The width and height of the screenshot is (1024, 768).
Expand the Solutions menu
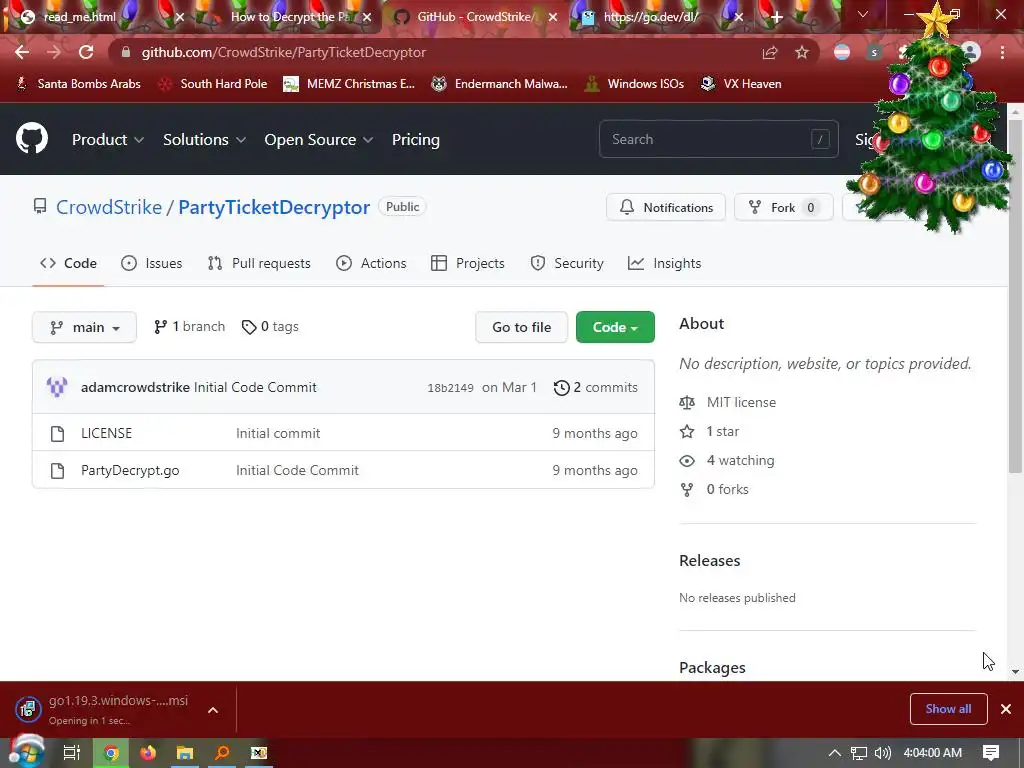click(x=204, y=139)
